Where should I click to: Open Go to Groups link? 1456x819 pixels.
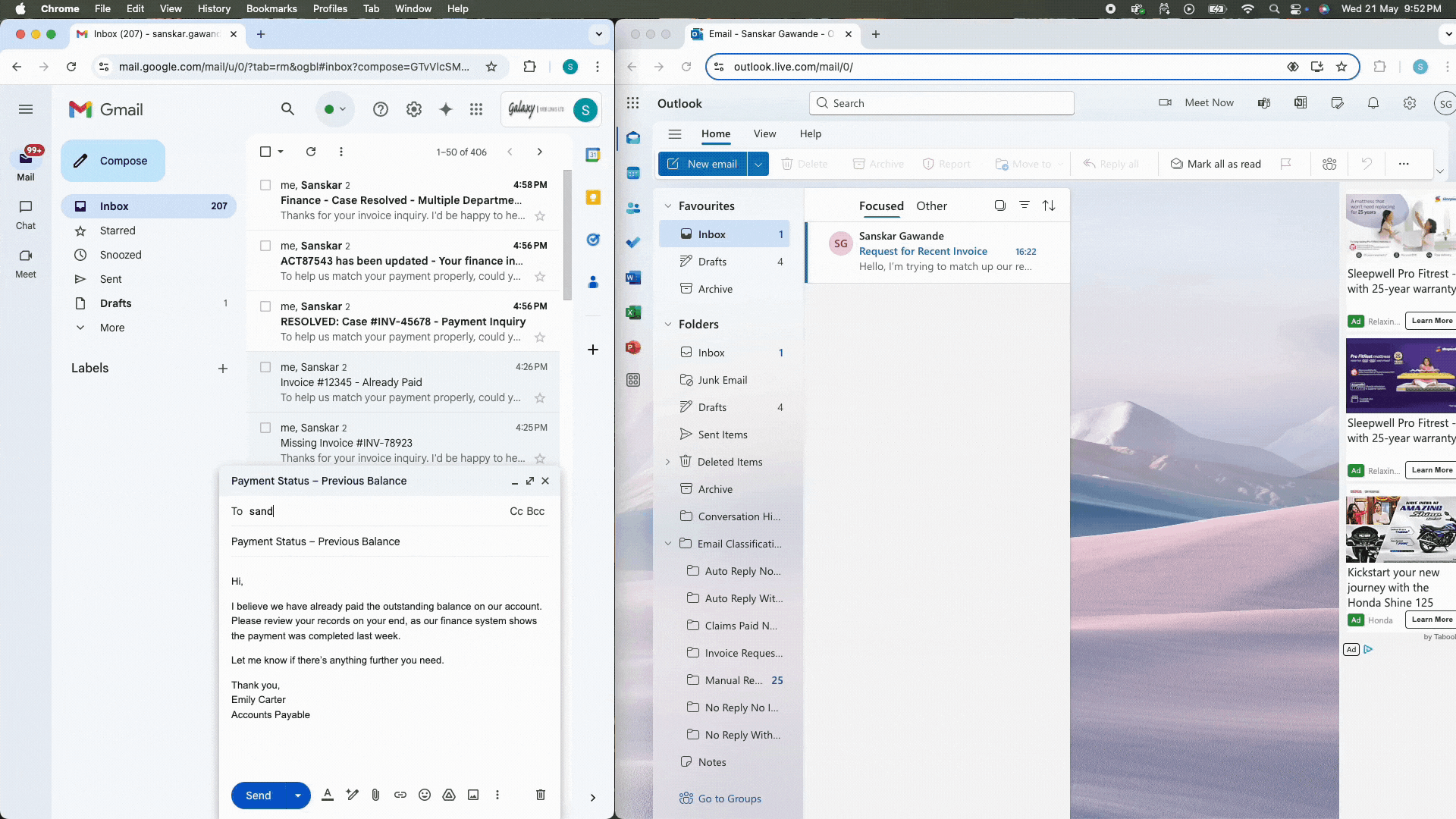click(729, 799)
